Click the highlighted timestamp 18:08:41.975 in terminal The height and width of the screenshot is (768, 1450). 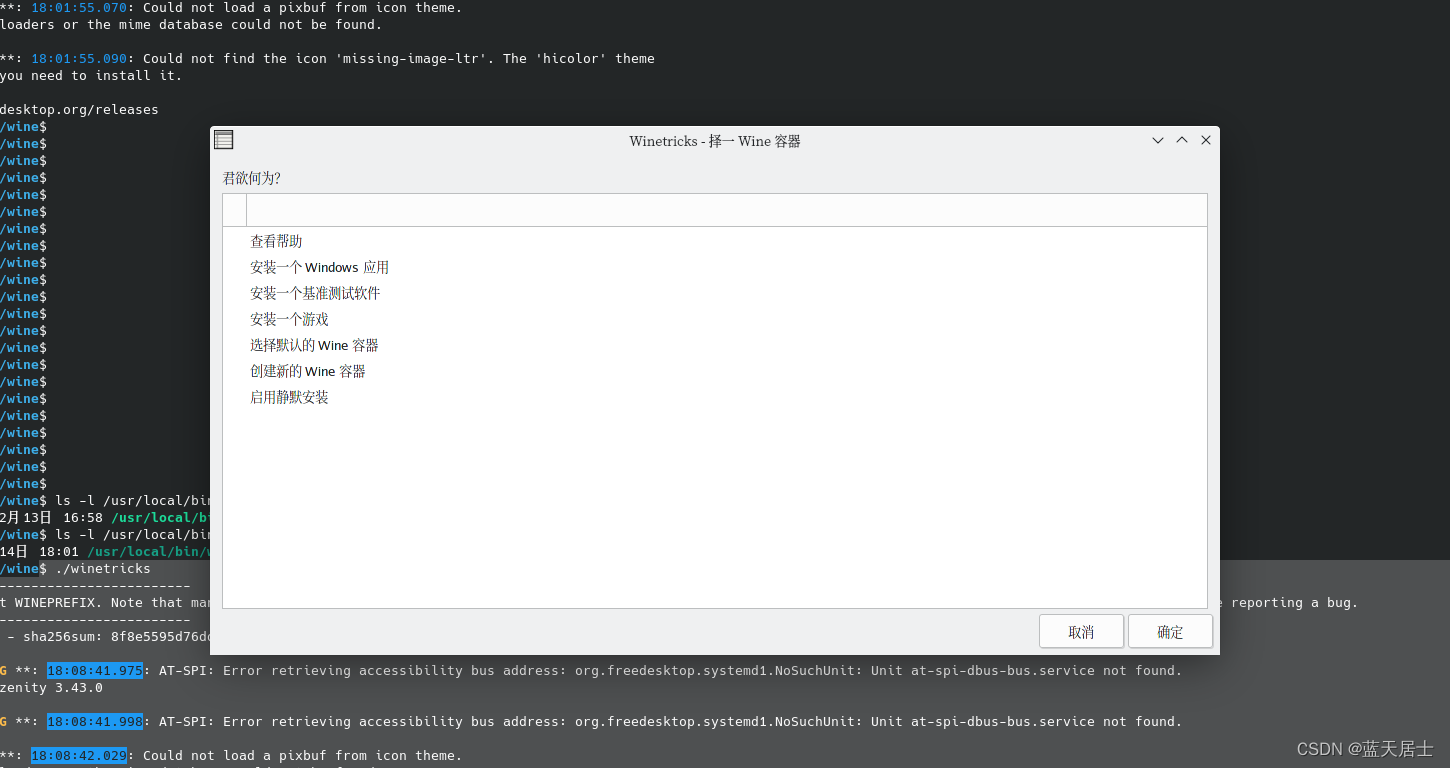click(95, 671)
